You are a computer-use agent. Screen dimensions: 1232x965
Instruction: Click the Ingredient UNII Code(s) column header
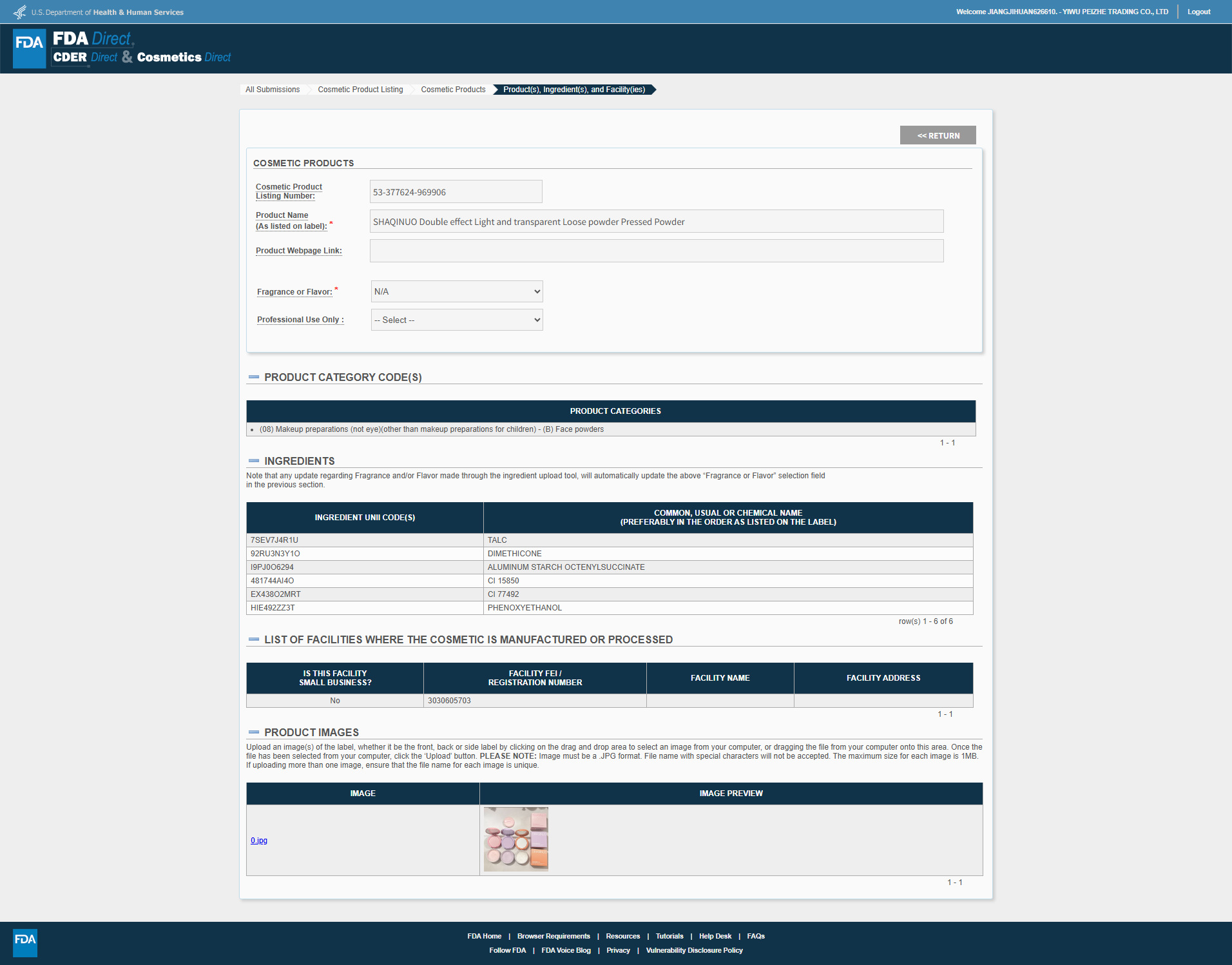[365, 518]
